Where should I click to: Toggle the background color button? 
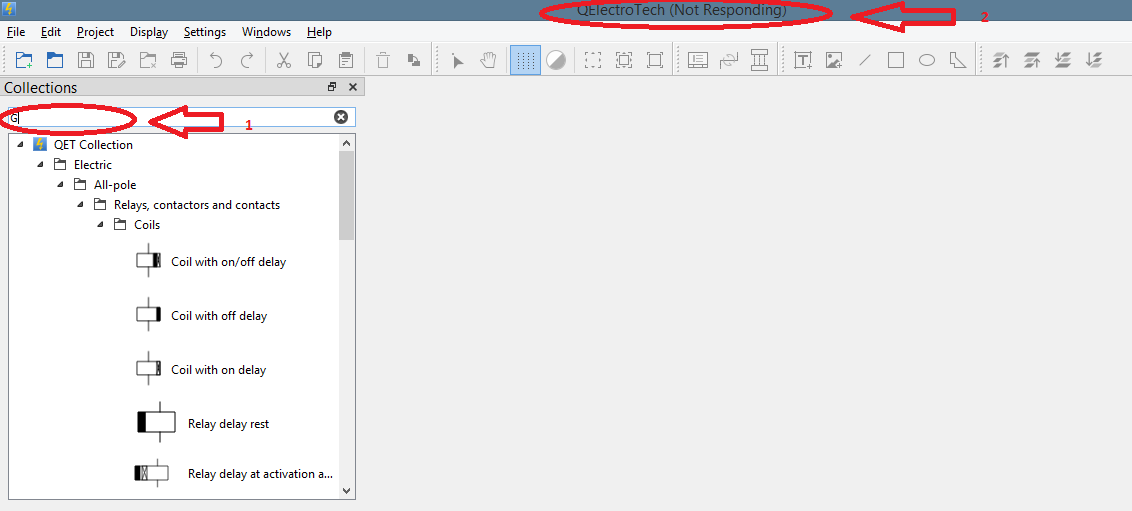point(556,60)
